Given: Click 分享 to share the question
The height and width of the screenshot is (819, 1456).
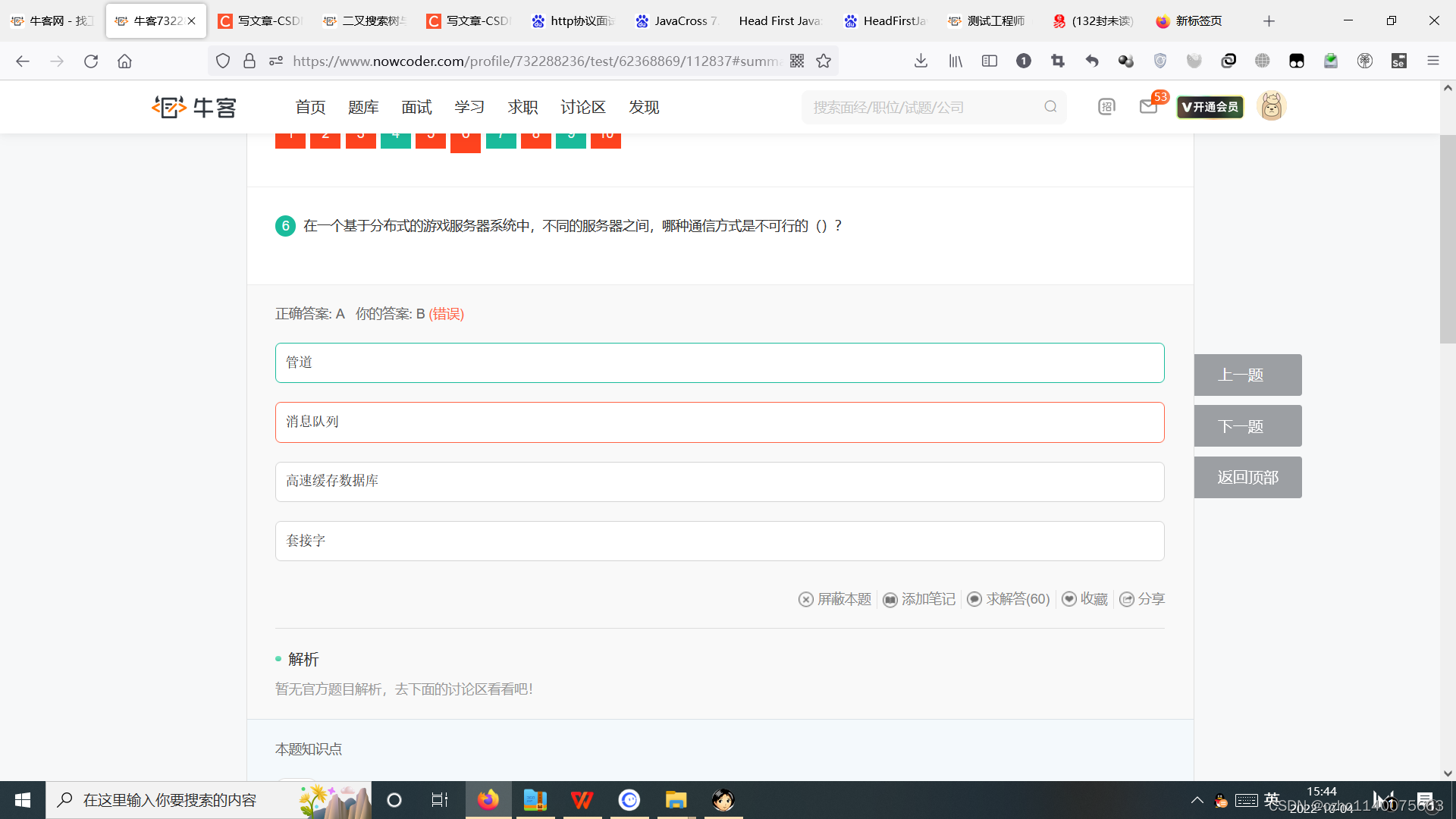Looking at the screenshot, I should click(1142, 599).
